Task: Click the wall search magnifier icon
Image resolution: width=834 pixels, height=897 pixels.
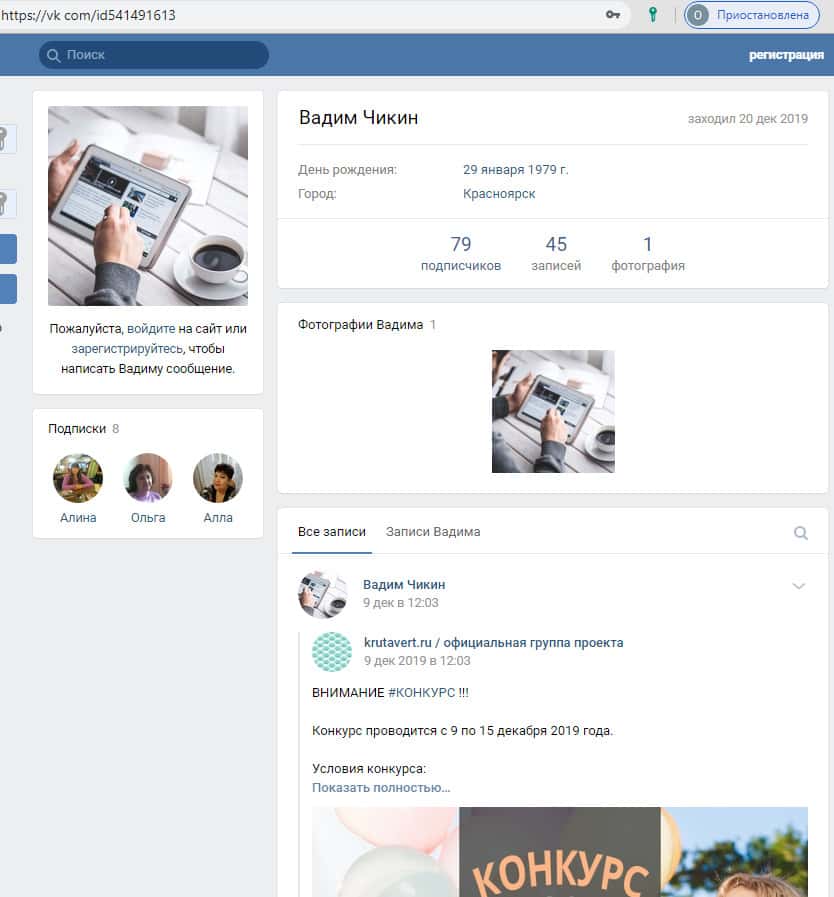Action: point(801,533)
